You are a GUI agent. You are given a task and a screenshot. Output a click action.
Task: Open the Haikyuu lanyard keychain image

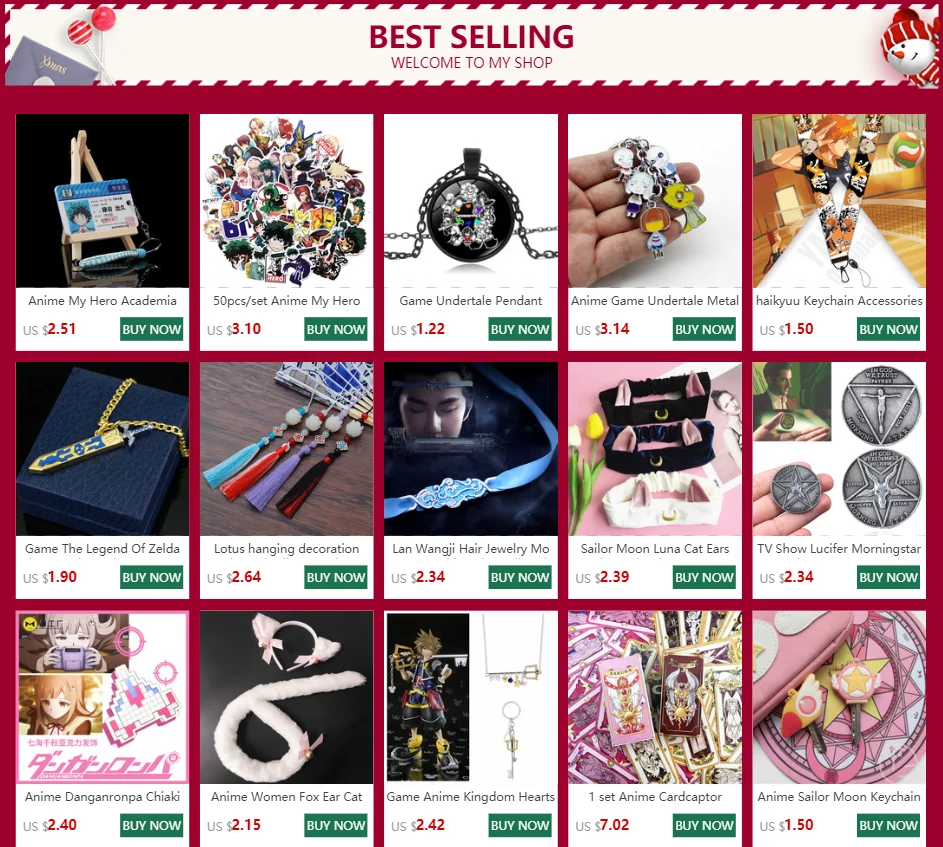click(x=839, y=201)
